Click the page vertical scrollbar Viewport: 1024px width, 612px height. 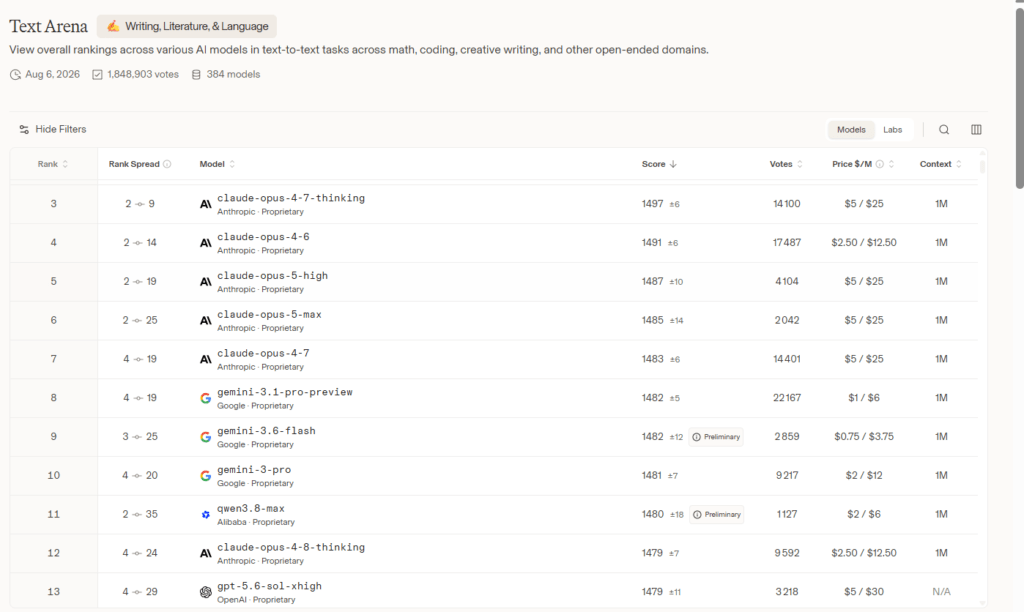tap(1019, 98)
